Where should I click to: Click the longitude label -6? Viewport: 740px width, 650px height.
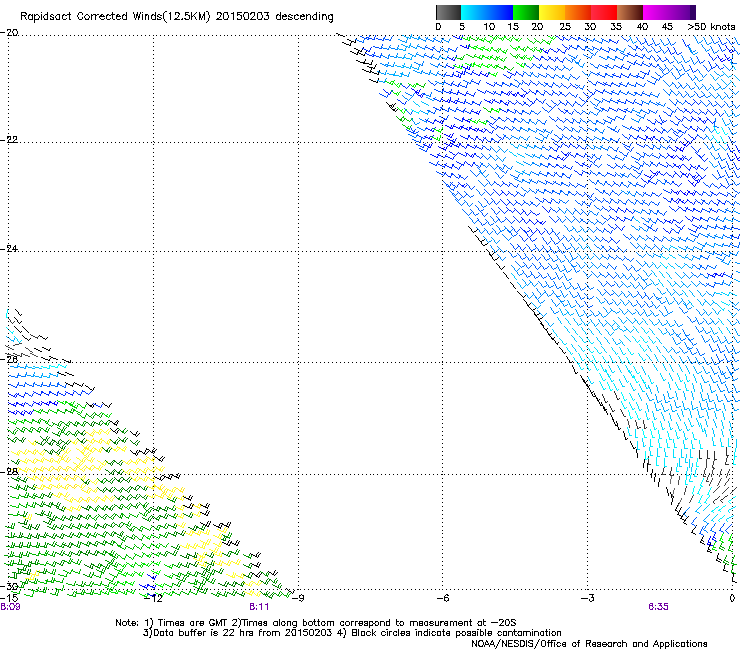442,598
